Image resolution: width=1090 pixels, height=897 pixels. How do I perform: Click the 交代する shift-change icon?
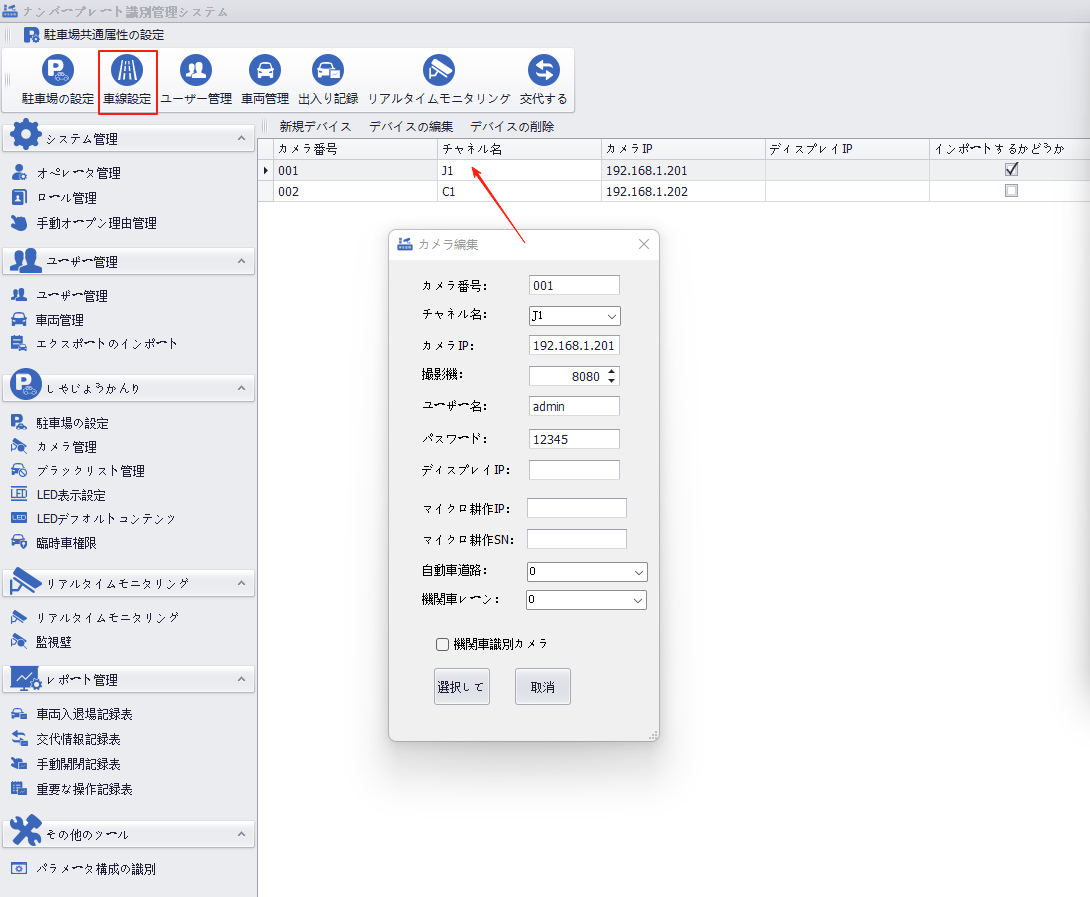543,71
